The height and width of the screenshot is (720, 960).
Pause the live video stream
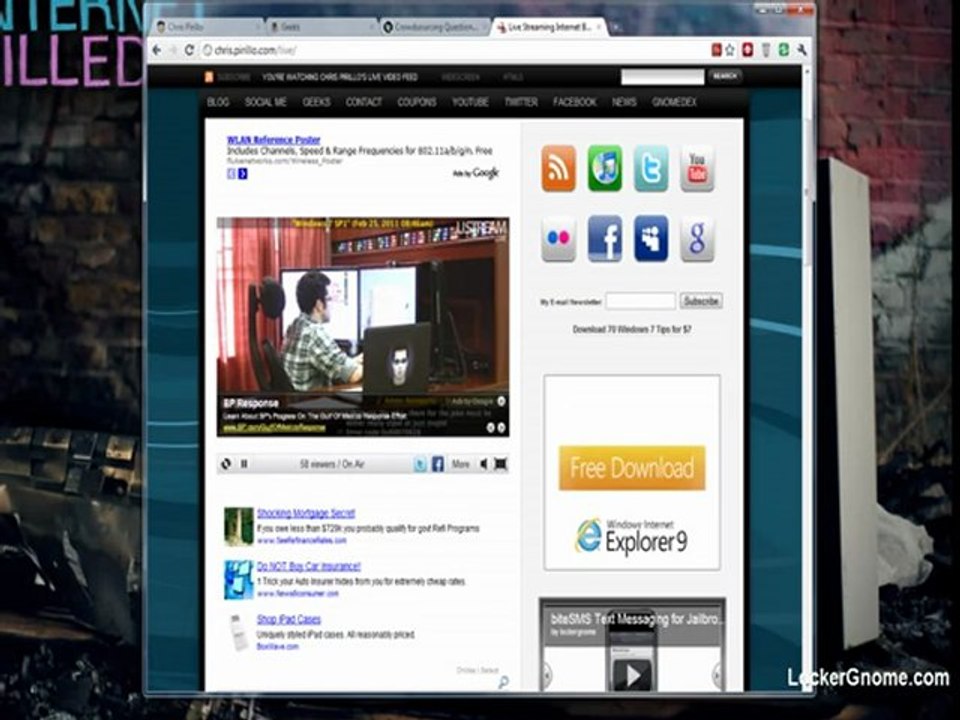244,464
